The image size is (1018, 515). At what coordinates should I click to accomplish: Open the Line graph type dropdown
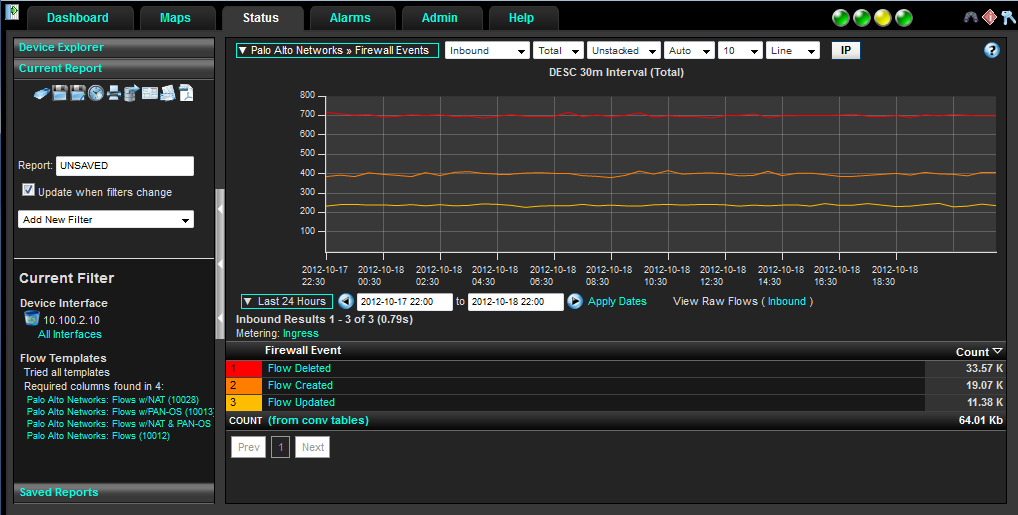point(792,51)
